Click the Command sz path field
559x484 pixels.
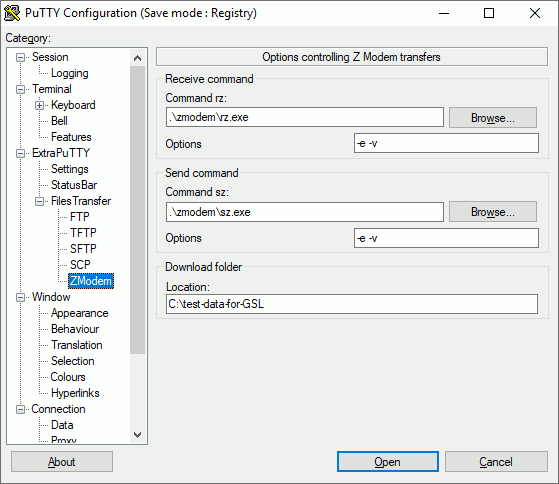305,212
